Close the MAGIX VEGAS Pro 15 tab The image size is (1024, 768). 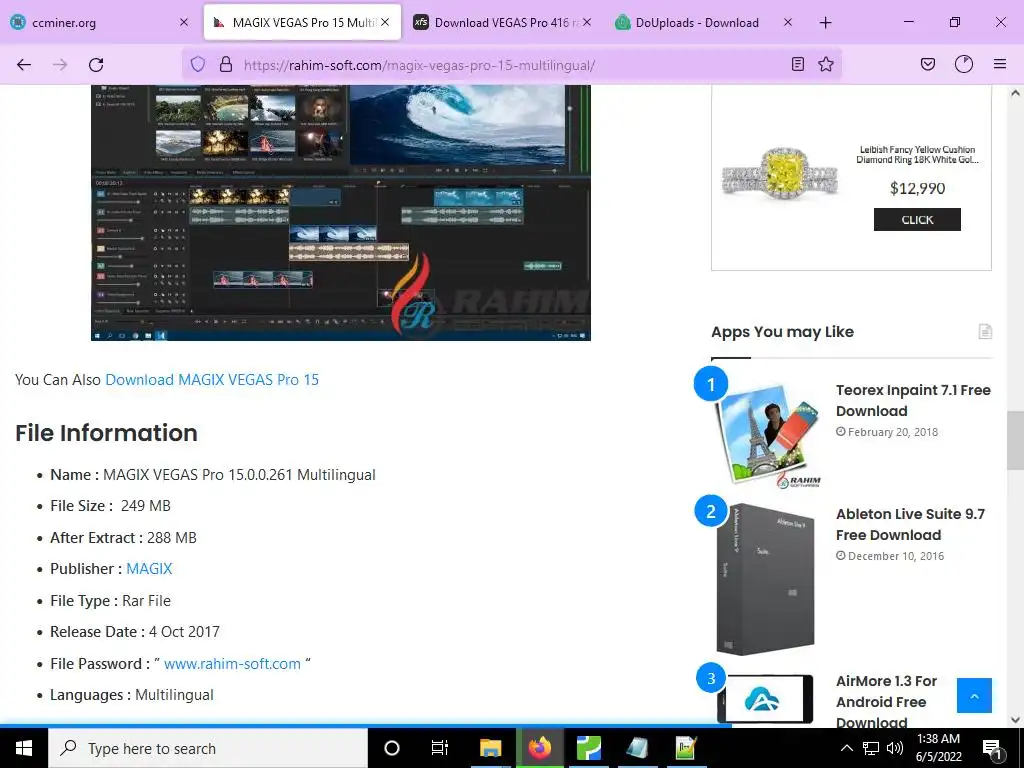click(x=385, y=22)
